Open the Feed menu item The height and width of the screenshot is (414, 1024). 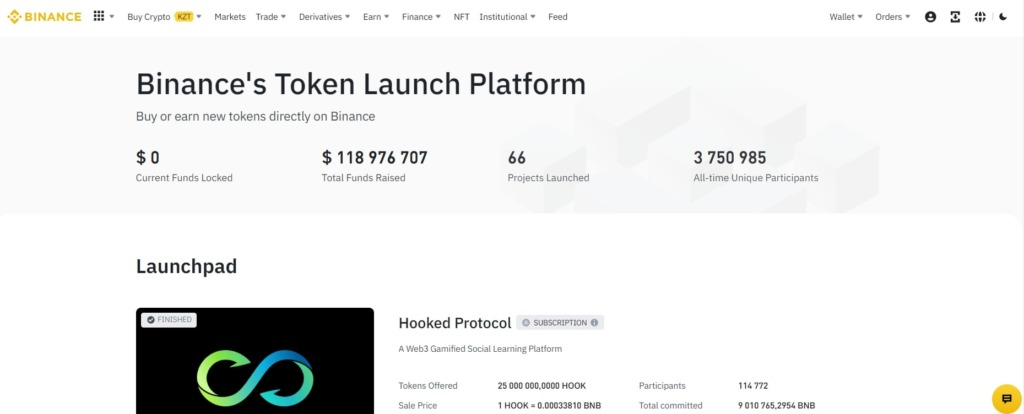pyautogui.click(x=558, y=17)
